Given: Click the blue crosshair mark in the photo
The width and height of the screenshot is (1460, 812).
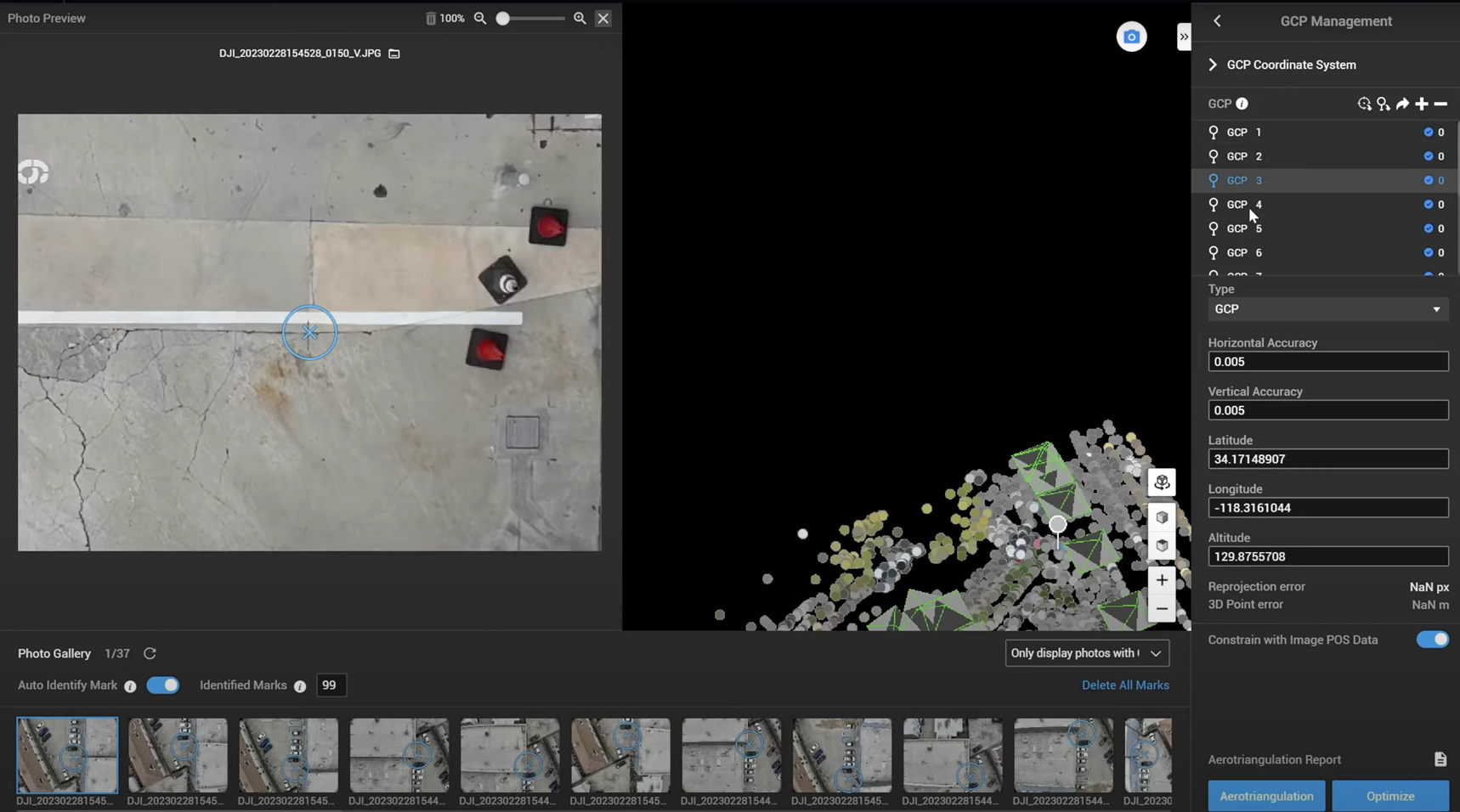Looking at the screenshot, I should [310, 332].
